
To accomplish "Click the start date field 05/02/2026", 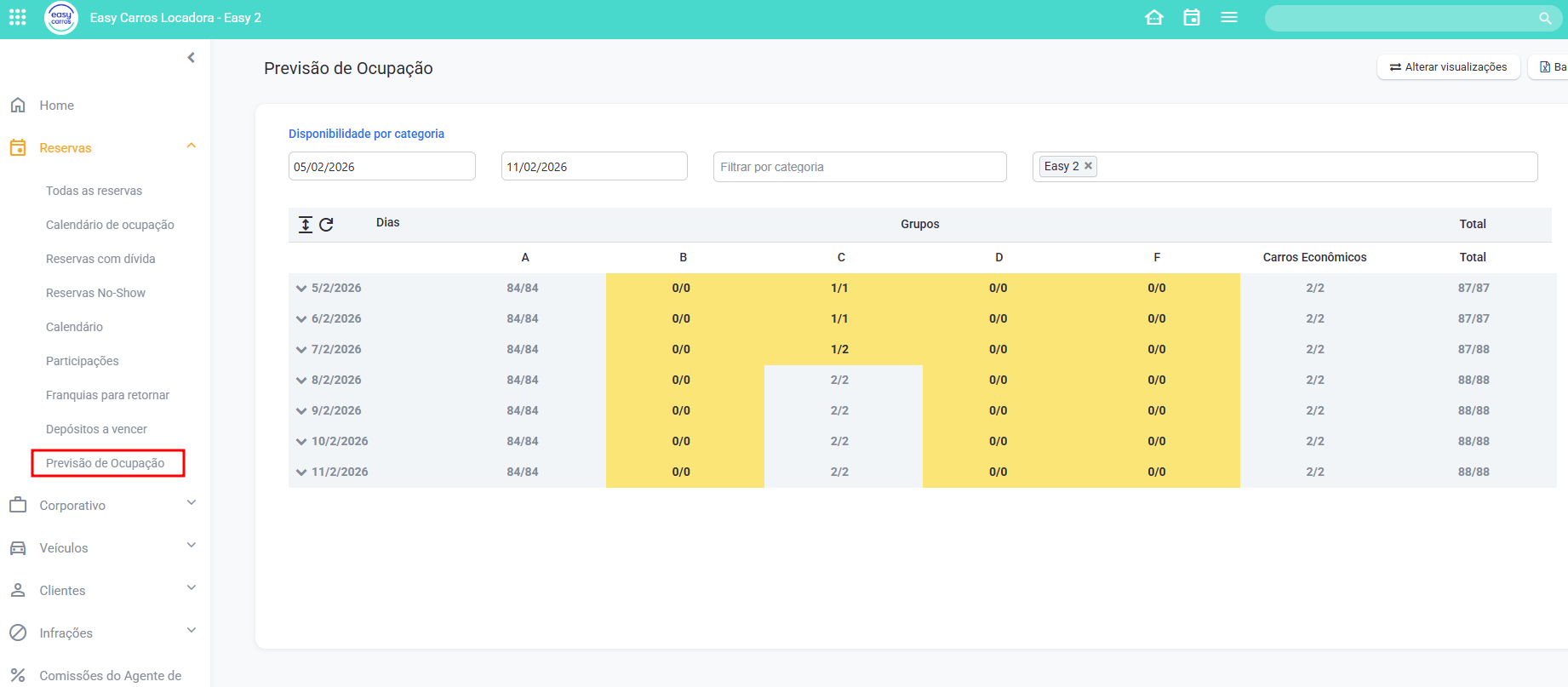I will pos(381,167).
